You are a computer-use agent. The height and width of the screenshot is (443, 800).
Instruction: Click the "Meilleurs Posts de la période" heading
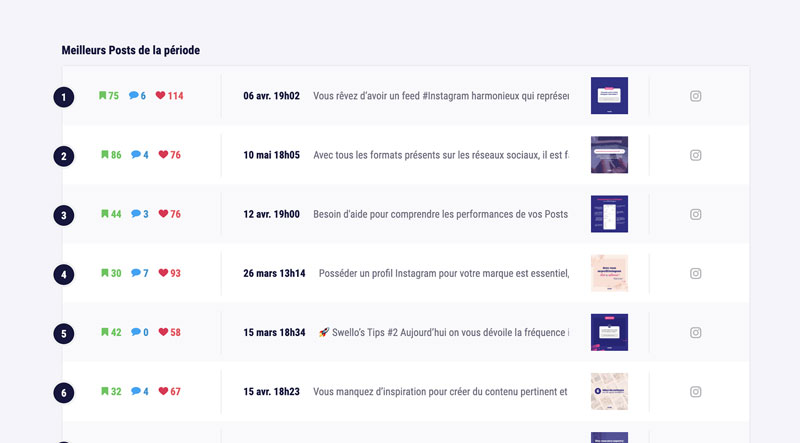tap(135, 50)
